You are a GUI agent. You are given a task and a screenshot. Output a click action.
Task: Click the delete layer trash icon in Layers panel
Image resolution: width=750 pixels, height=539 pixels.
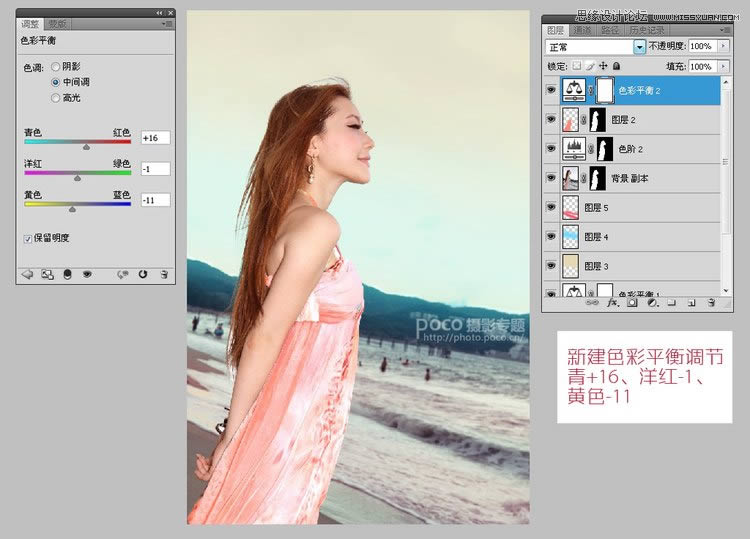(x=710, y=301)
